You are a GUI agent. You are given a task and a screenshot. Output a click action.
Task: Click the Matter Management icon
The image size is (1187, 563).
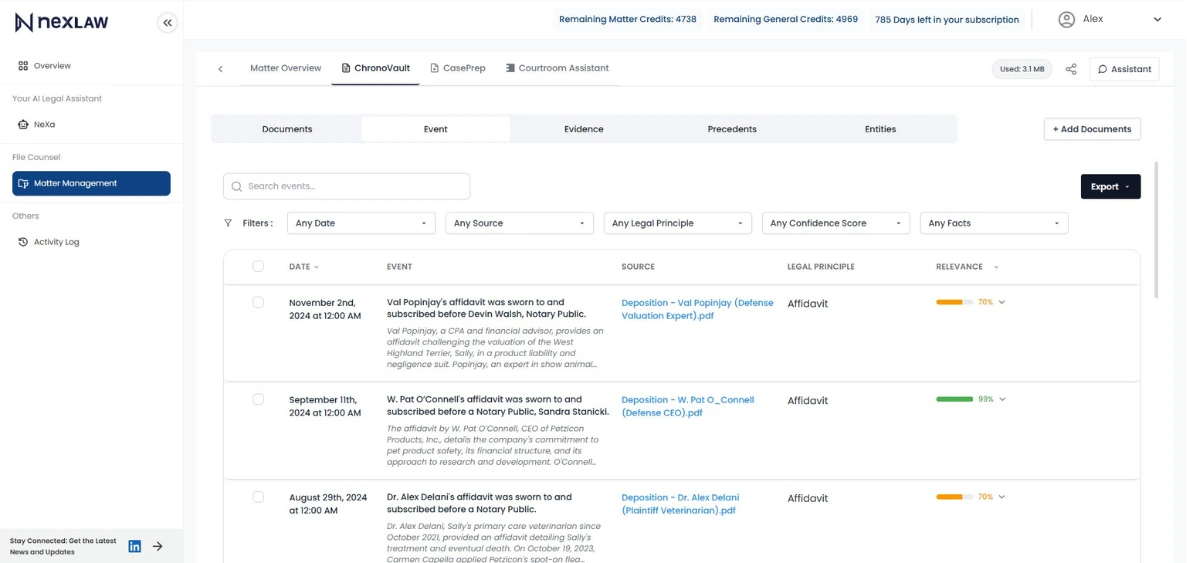(x=23, y=183)
